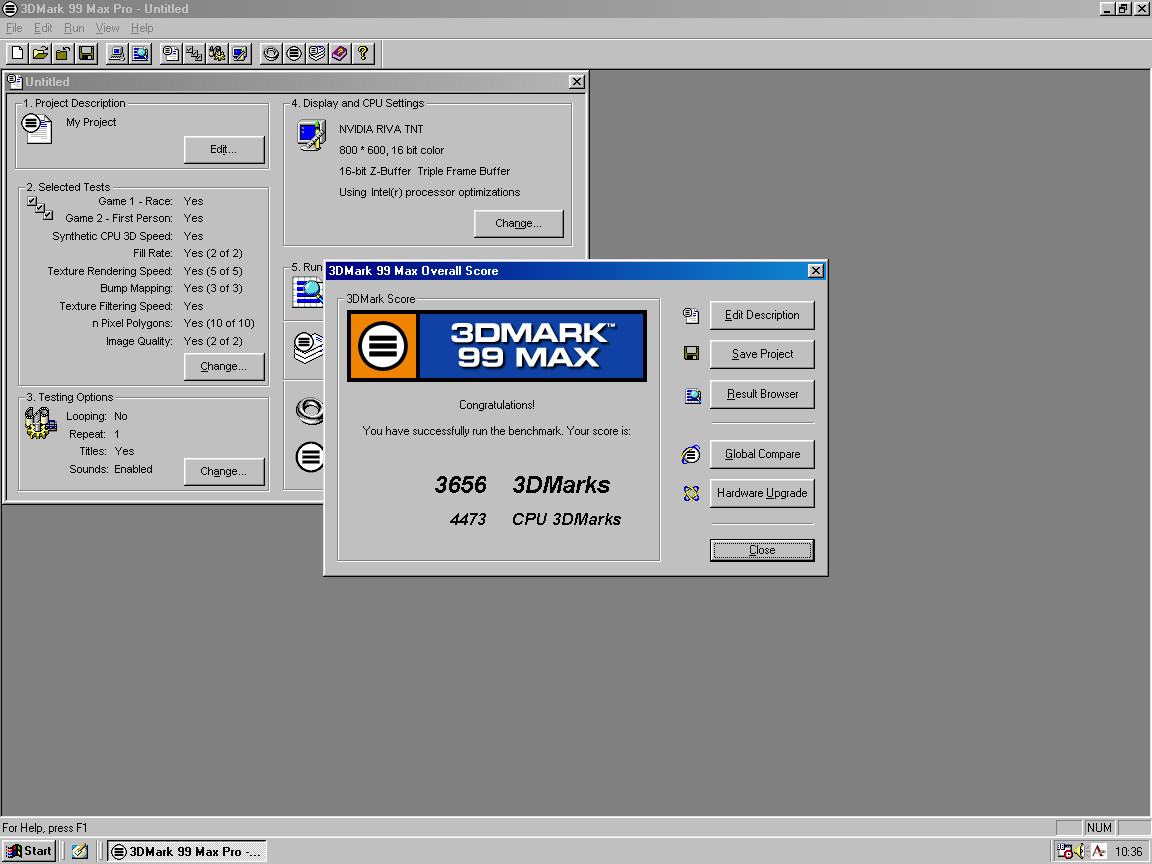Click the '800 * 600, 16 bit color' text

pyautogui.click(x=392, y=150)
